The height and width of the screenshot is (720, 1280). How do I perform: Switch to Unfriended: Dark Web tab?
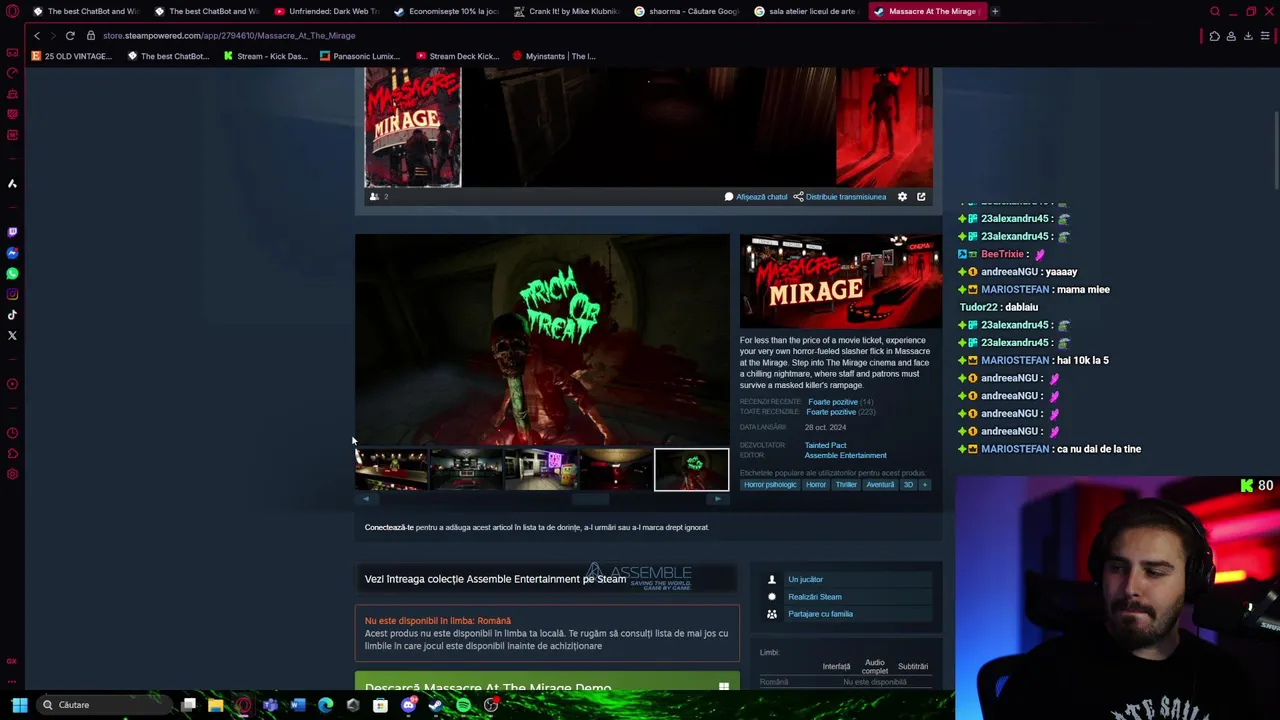click(x=326, y=11)
